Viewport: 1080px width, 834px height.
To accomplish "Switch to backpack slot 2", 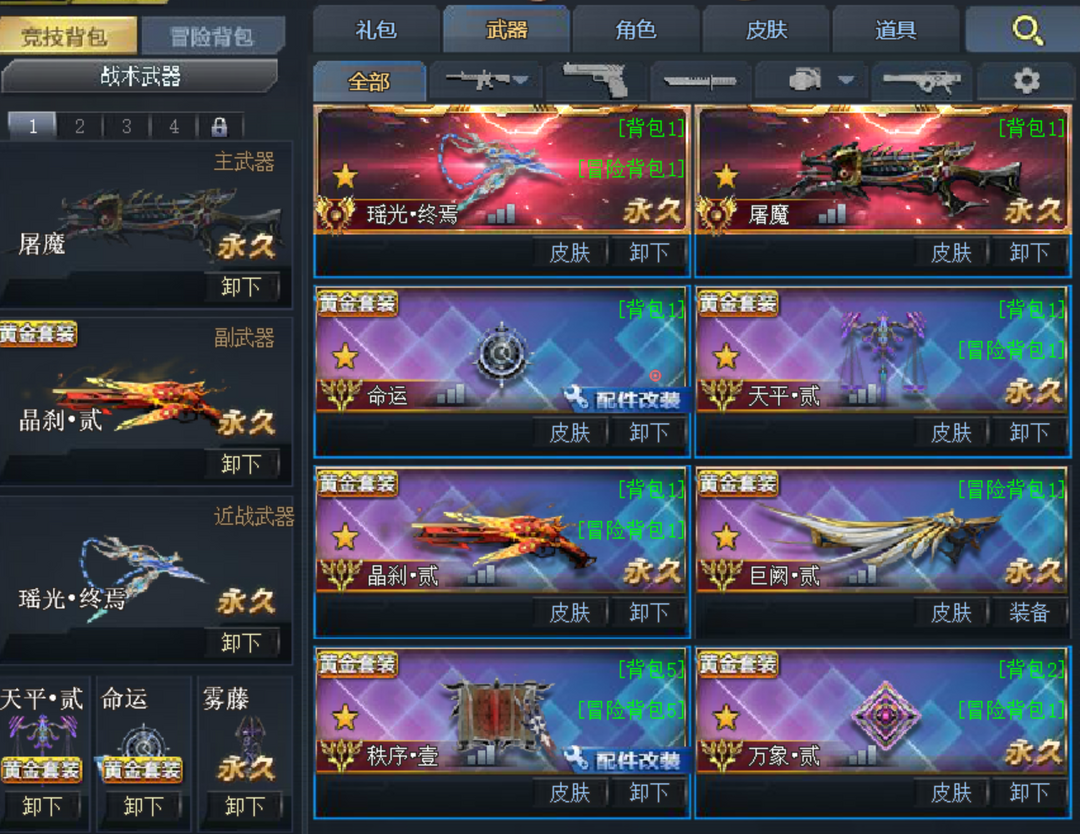I will [79, 126].
